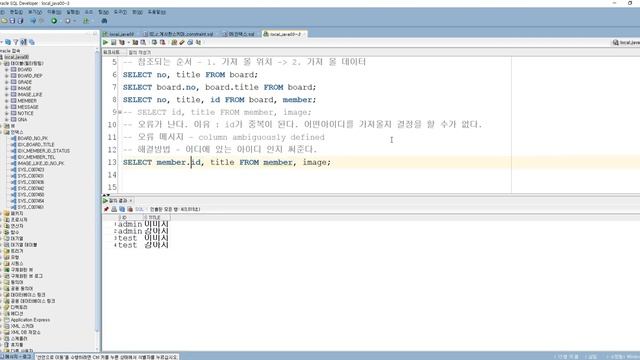Open the query builder sub-tab
The height and width of the screenshot is (360, 640).
point(139,52)
